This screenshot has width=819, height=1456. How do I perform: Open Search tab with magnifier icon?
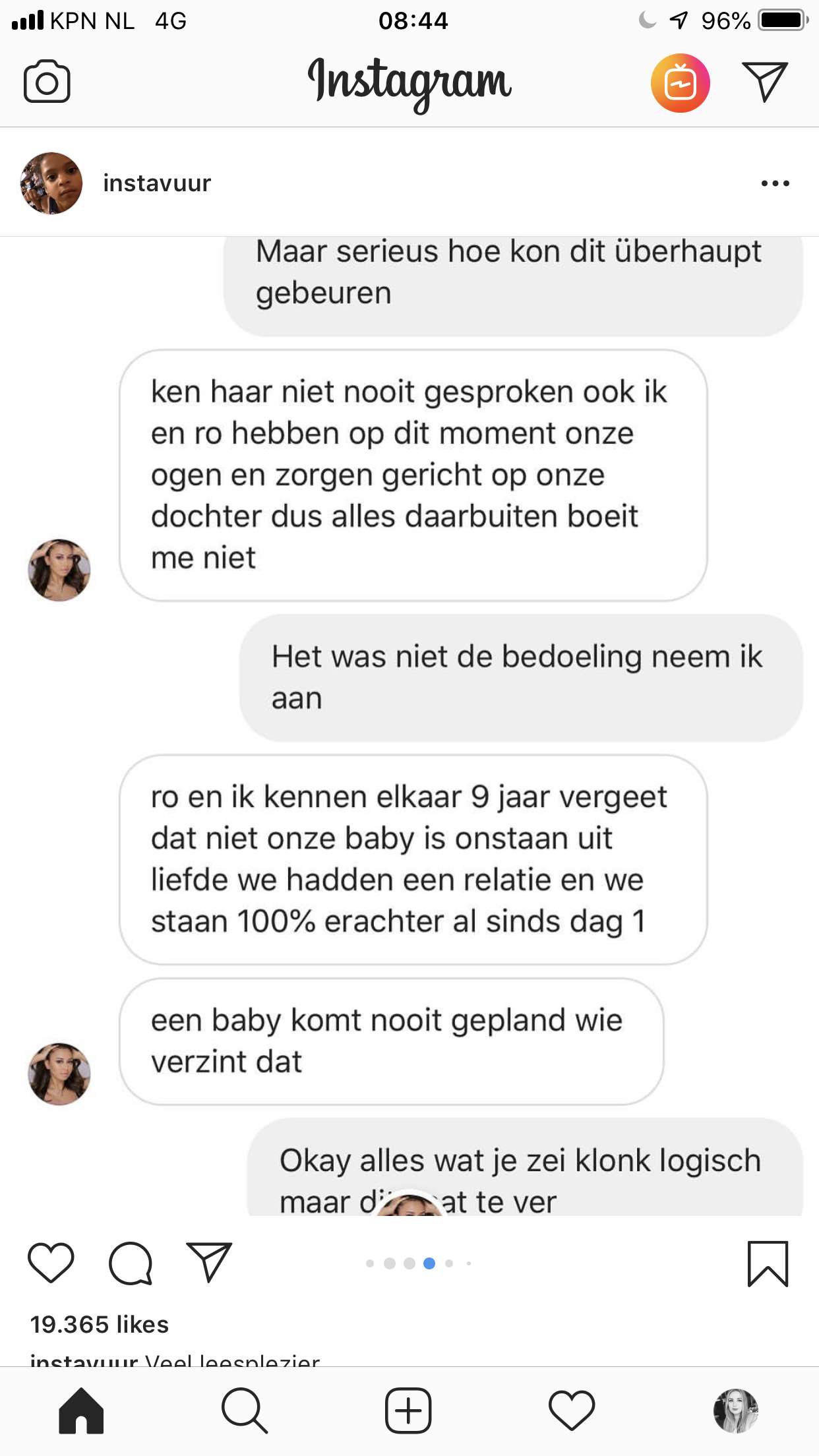(245, 1410)
